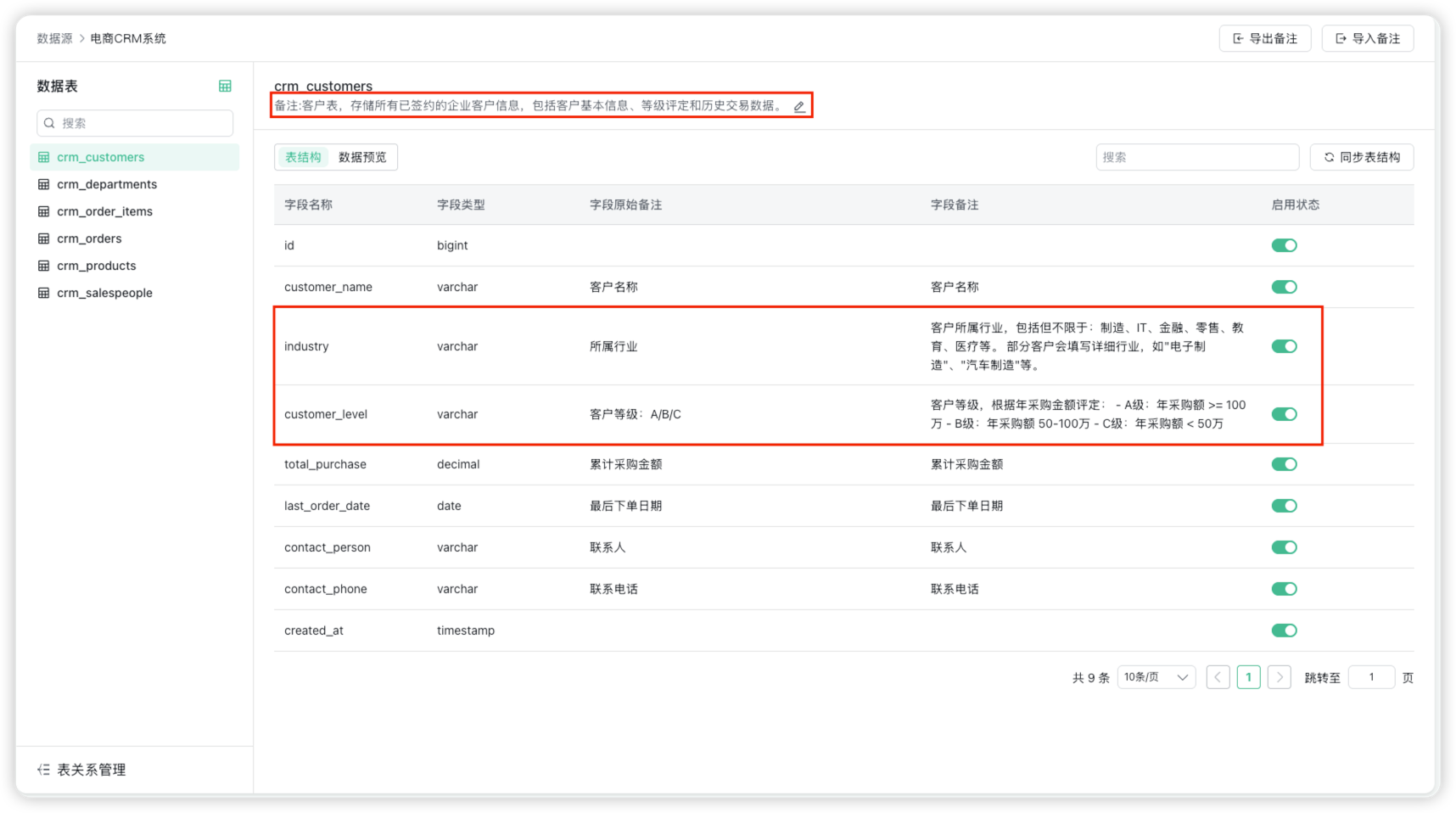Click the previous page chevron in pagination
This screenshot has width=1456, height=813.
(x=1218, y=676)
